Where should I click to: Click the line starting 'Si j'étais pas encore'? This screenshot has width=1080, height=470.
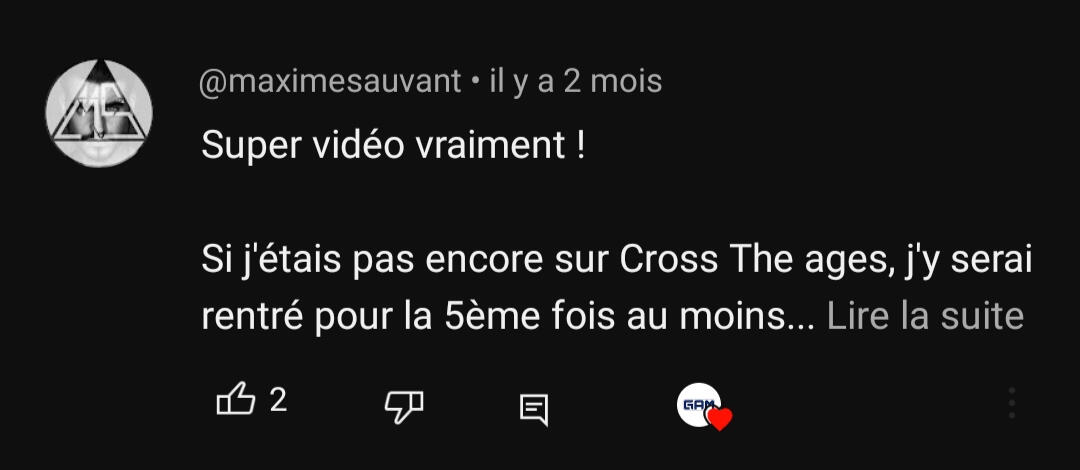(616, 261)
